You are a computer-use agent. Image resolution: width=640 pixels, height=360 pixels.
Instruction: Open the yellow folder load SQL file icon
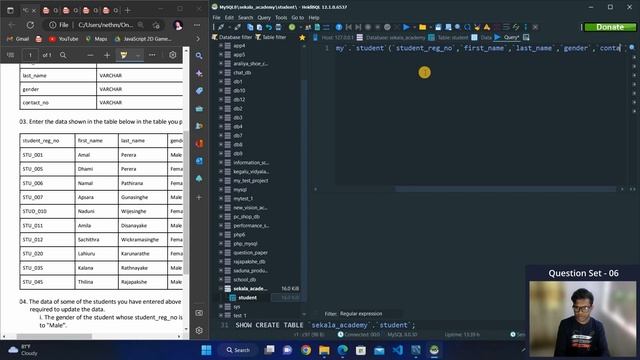[x=422, y=27]
